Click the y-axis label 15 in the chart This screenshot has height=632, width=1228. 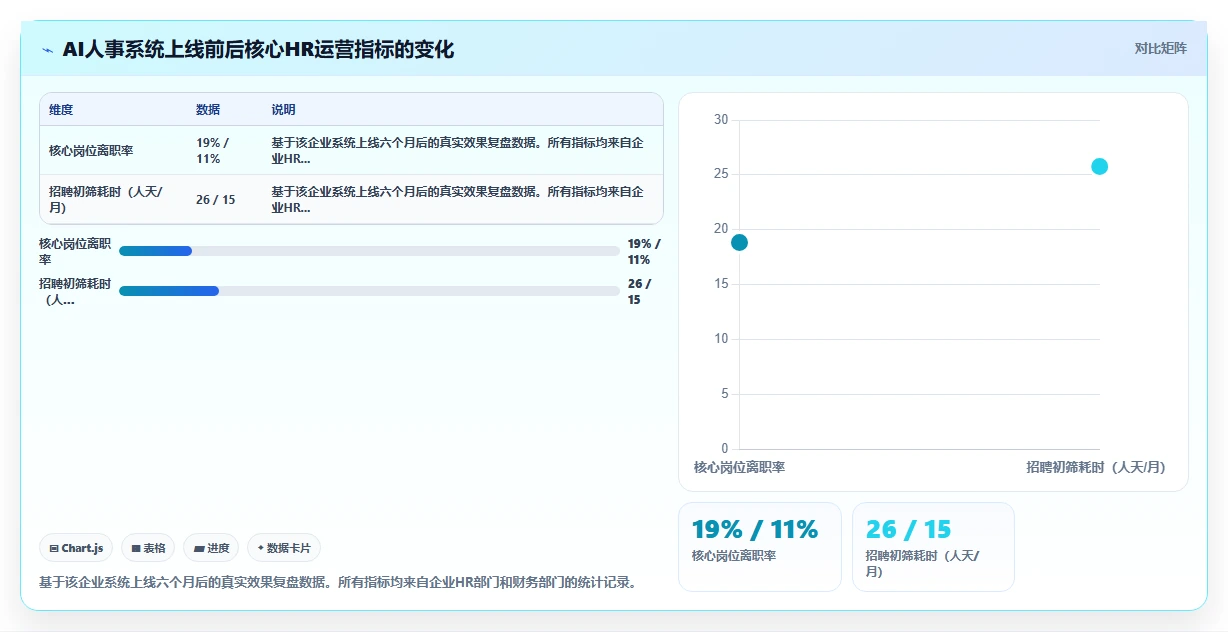(721, 284)
